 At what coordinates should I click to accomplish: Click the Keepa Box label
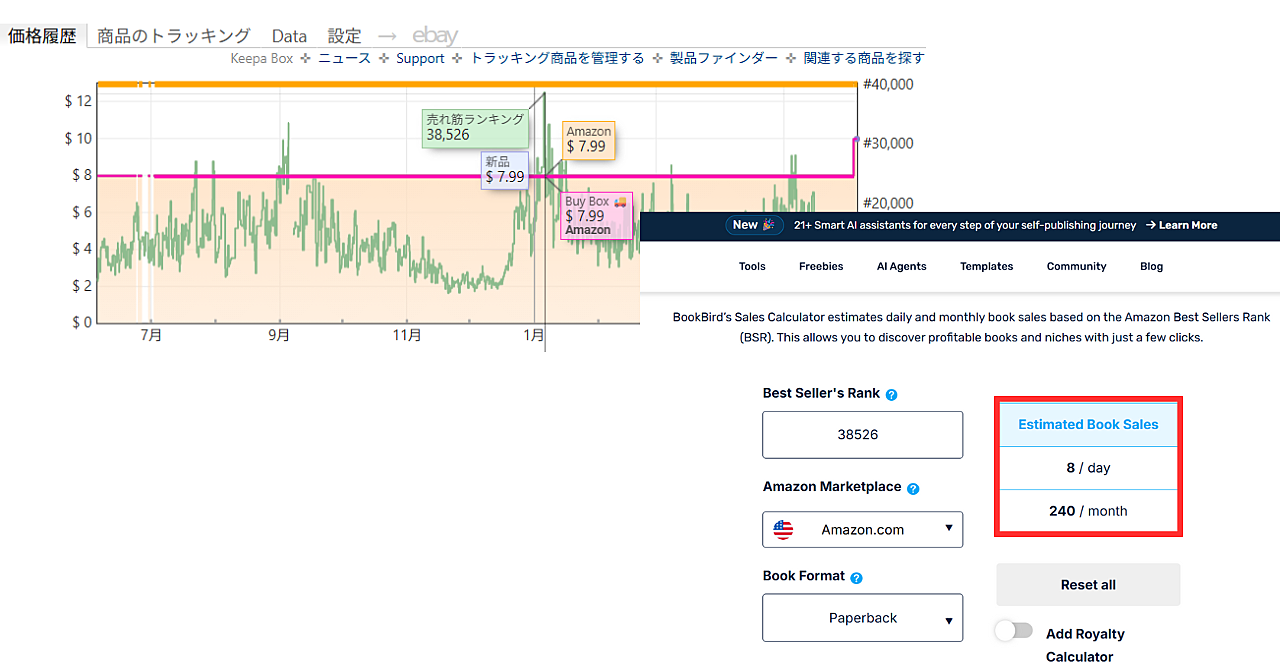262,58
